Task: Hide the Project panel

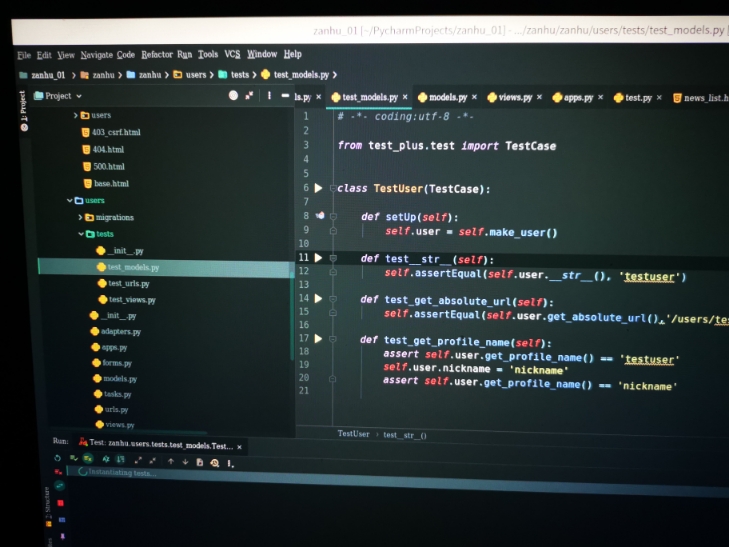Action: point(285,96)
